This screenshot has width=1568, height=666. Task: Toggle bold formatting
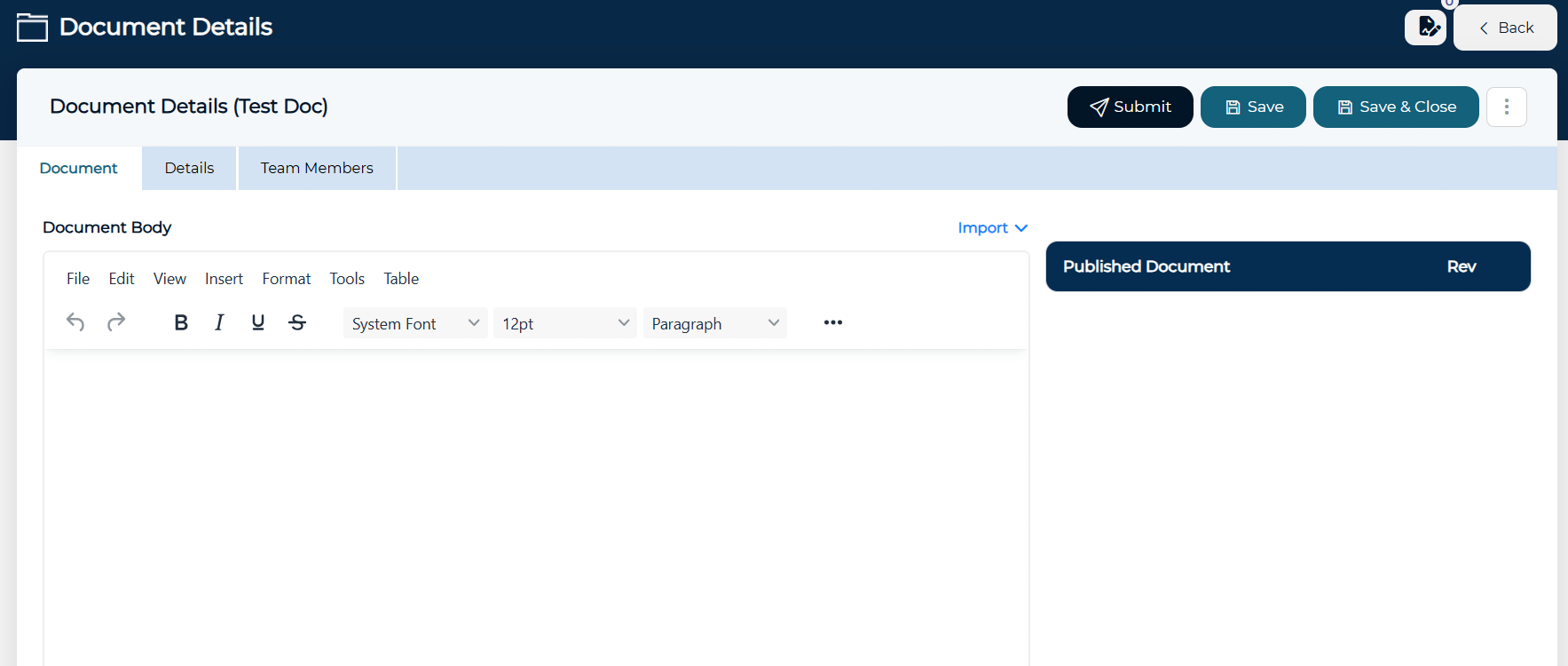(x=181, y=322)
